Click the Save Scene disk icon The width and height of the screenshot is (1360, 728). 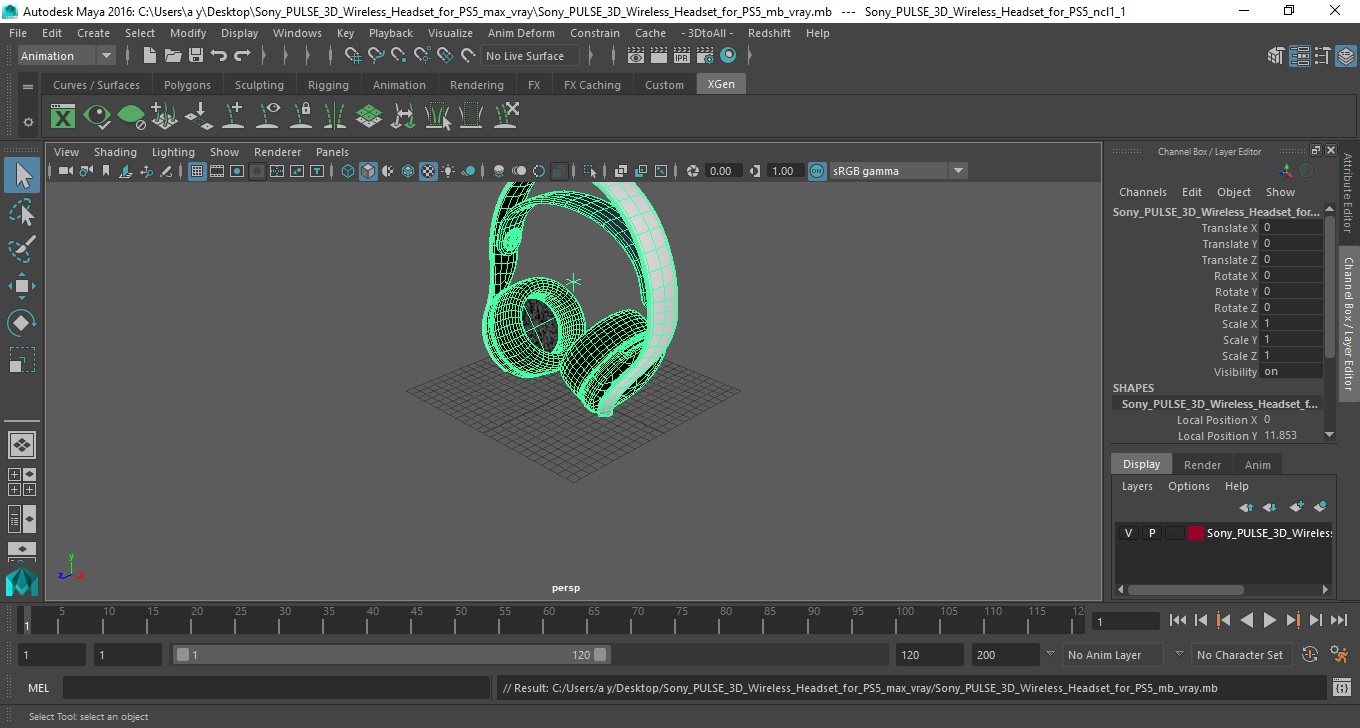(x=195, y=56)
